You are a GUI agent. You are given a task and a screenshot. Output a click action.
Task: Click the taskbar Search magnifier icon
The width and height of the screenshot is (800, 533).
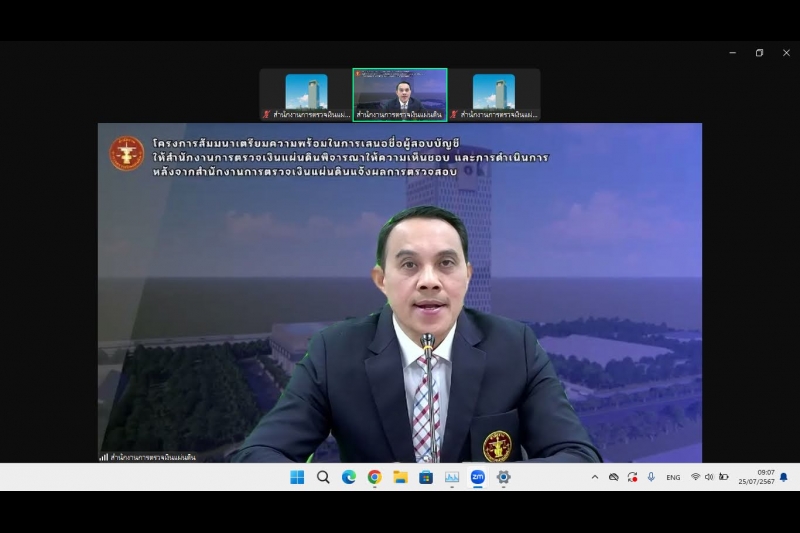(323, 477)
